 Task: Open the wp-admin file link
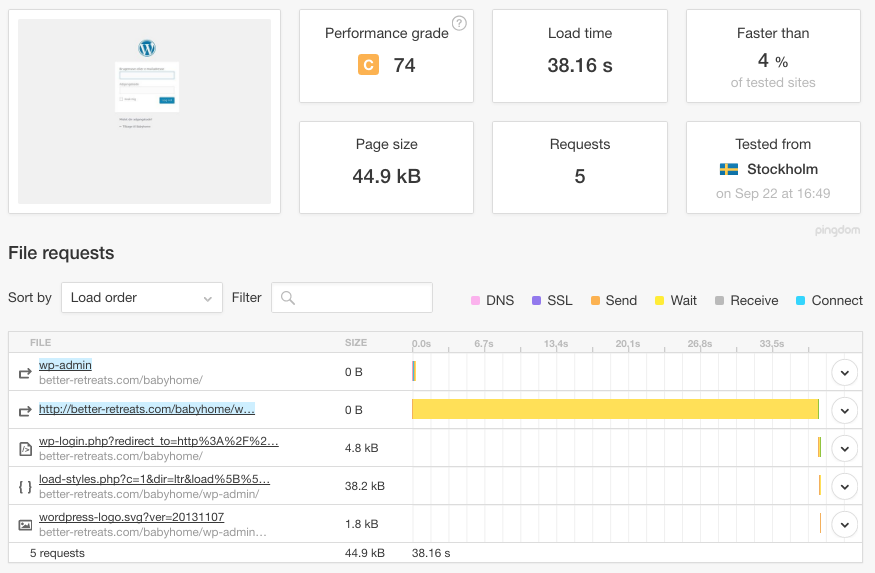[x=65, y=365]
